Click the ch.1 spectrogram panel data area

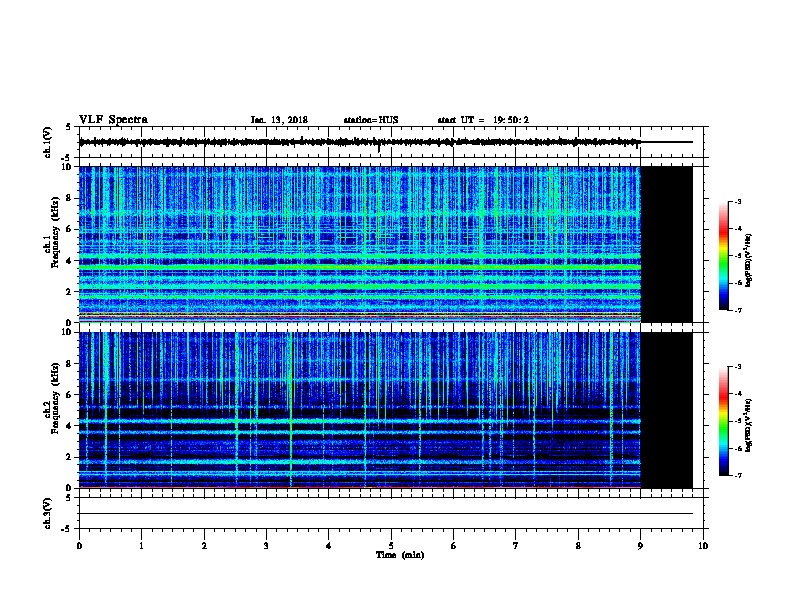point(360,244)
